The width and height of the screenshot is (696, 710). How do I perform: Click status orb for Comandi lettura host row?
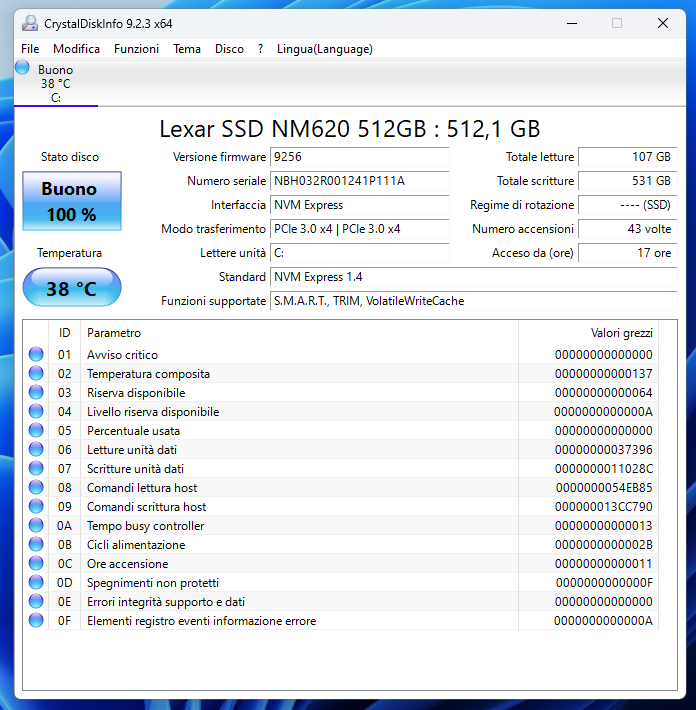tap(36, 487)
